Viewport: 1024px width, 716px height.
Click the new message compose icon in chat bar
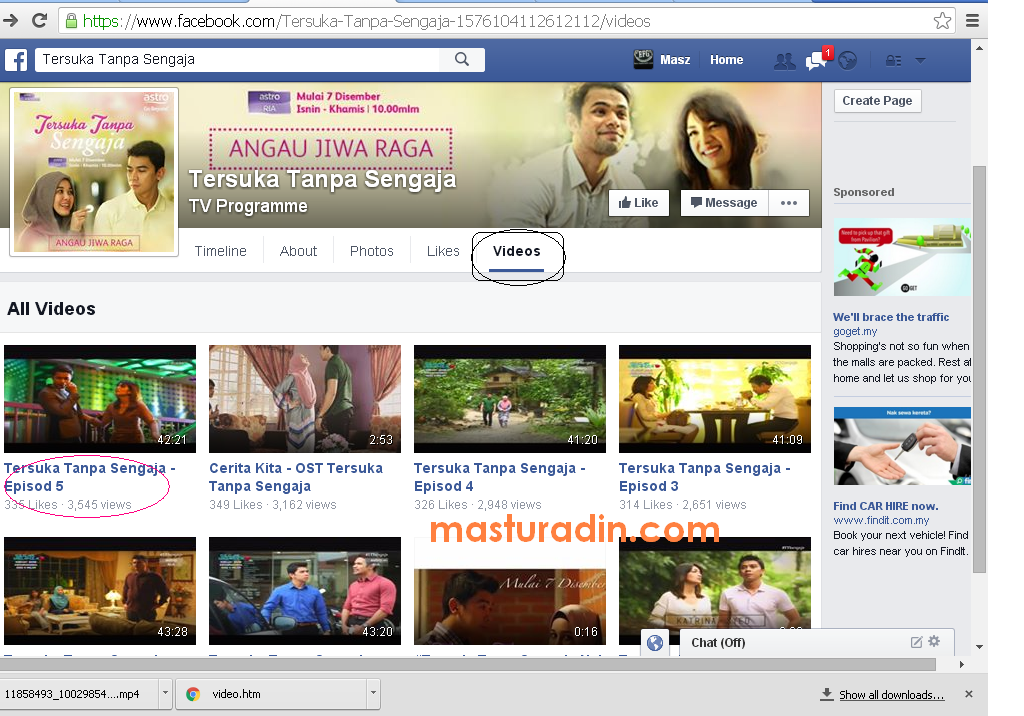pyautogui.click(x=916, y=642)
